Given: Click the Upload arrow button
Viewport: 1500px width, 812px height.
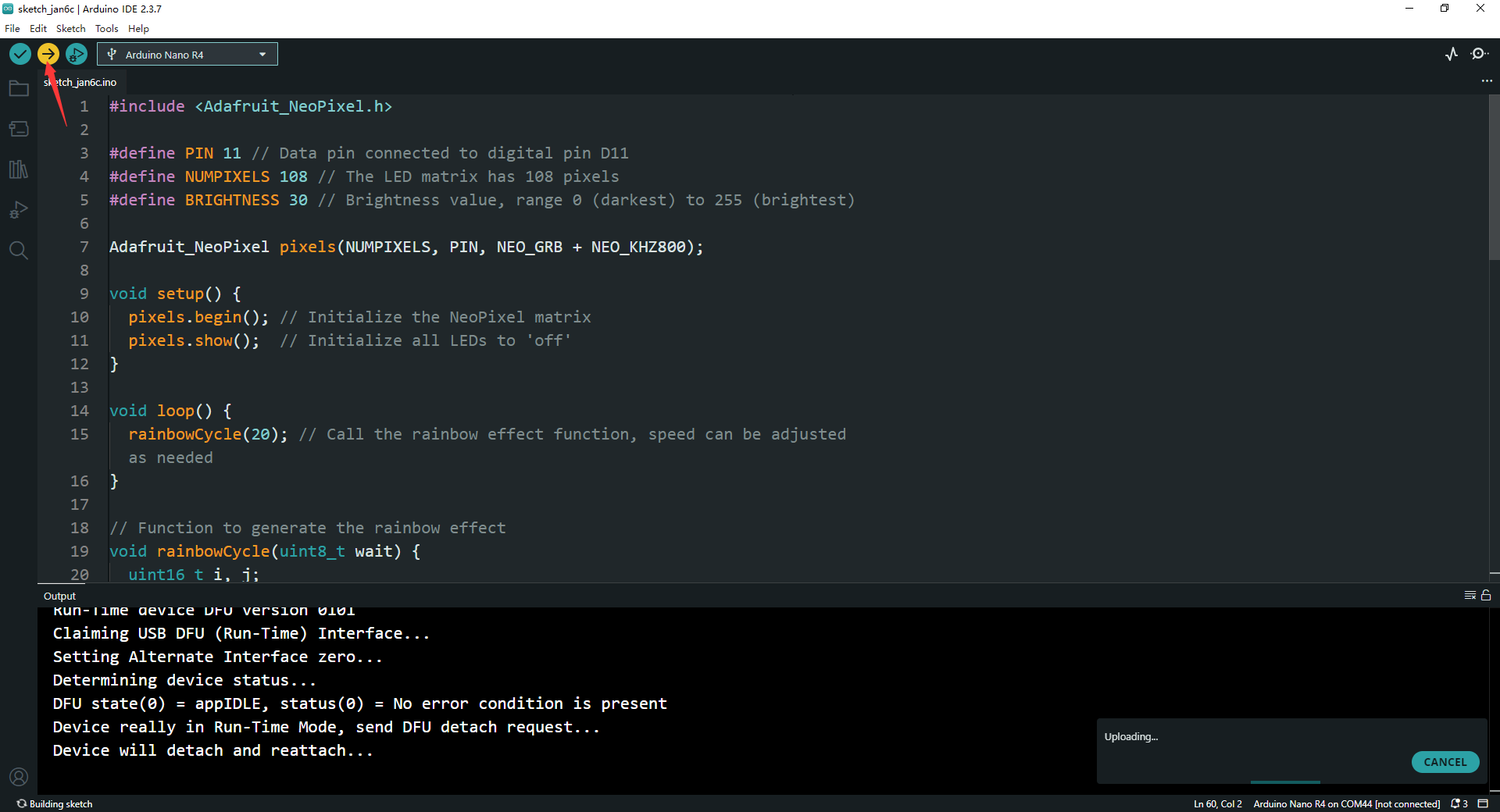Looking at the screenshot, I should tap(48, 54).
